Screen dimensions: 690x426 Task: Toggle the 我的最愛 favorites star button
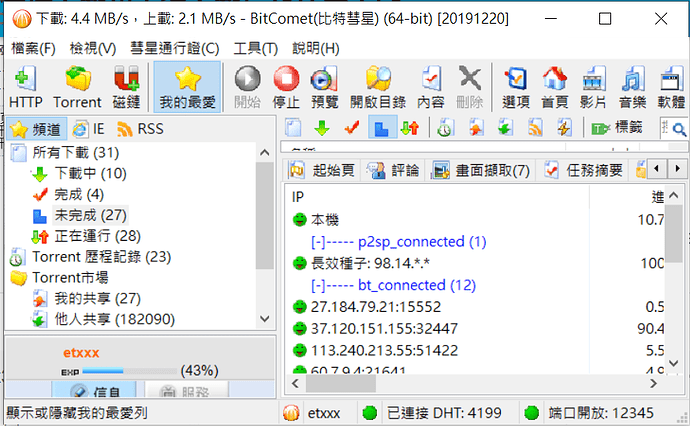(187, 87)
